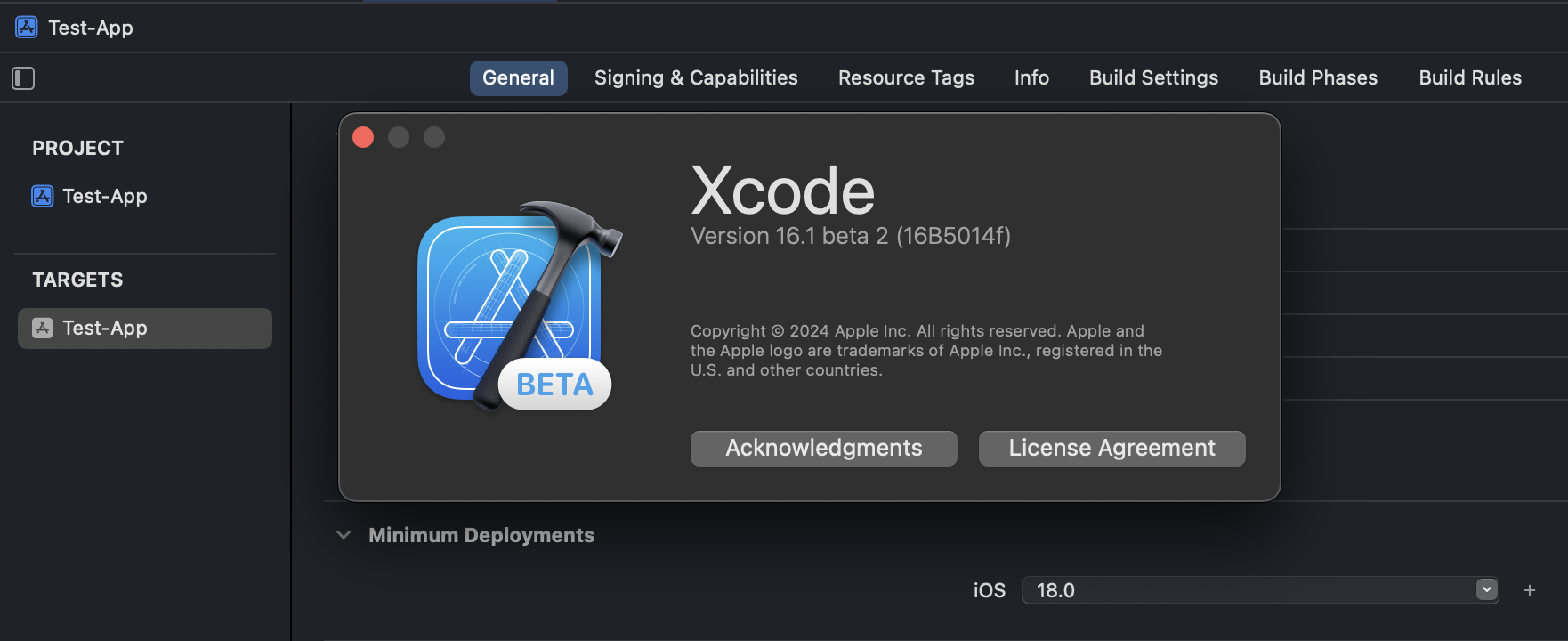
Task: Click the Test-App project icon in title bar
Action: pyautogui.click(x=27, y=28)
